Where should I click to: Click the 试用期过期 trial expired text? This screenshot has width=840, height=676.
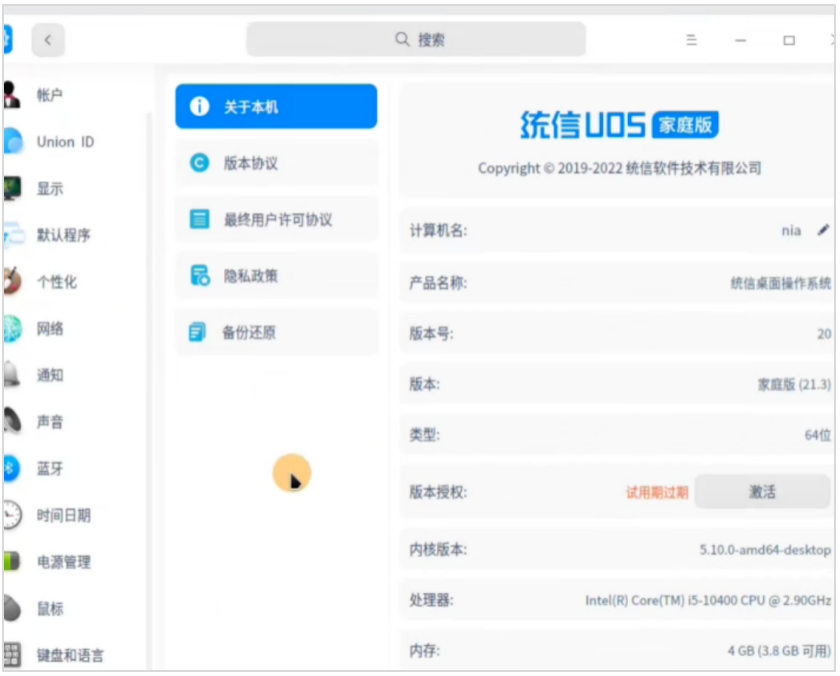point(657,492)
